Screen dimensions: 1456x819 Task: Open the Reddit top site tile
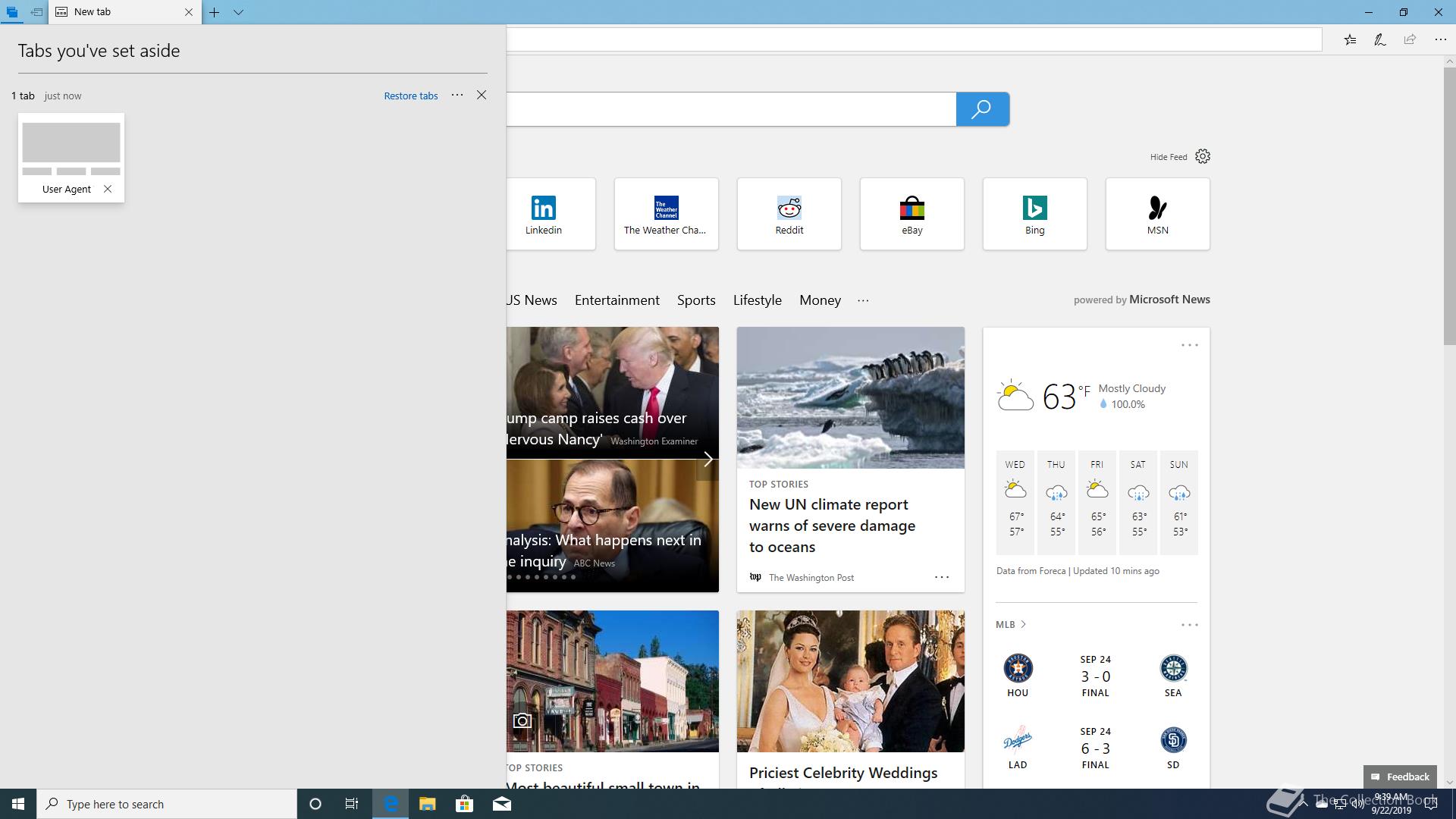789,214
